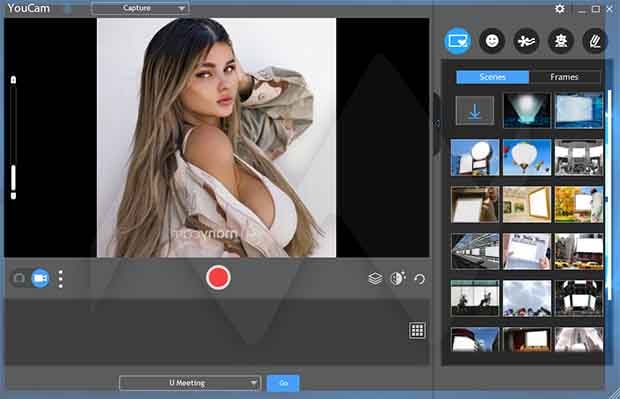
Task: Select the yellow taxi street scene
Action: (x=579, y=252)
